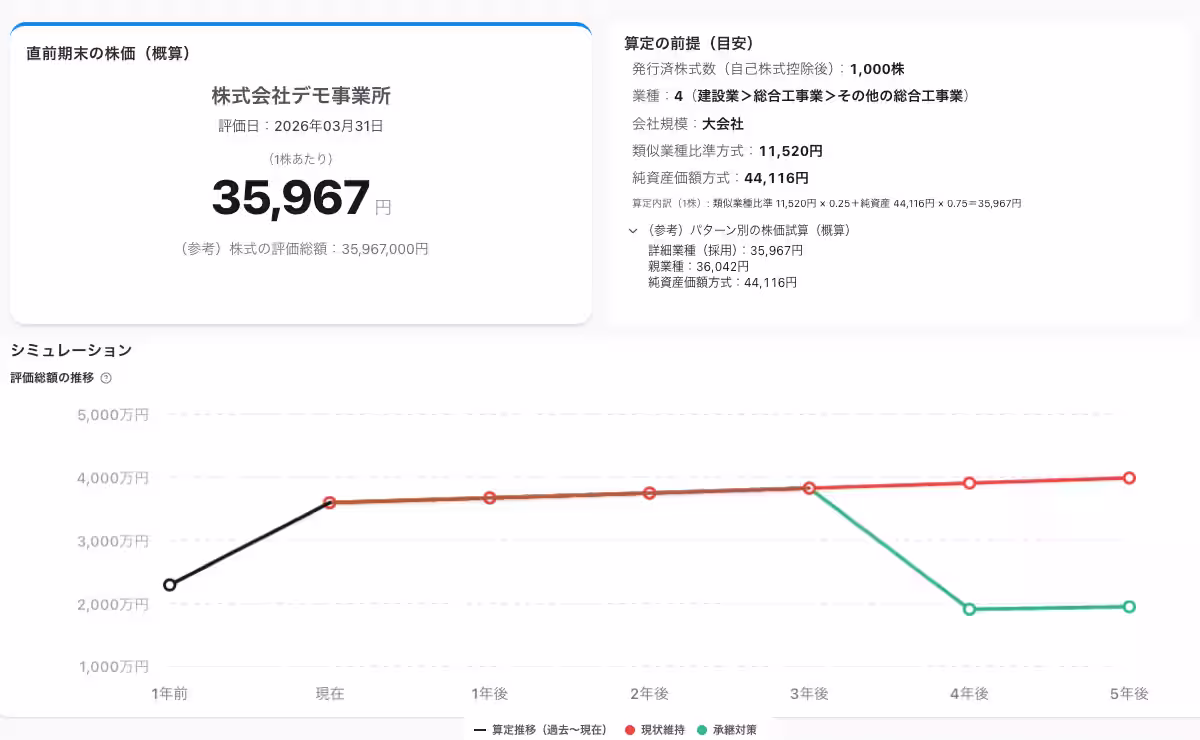Screen dimensions: 1200x740
Task: Click 類似業種比準方式：11,520円 line
Action: click(728, 151)
